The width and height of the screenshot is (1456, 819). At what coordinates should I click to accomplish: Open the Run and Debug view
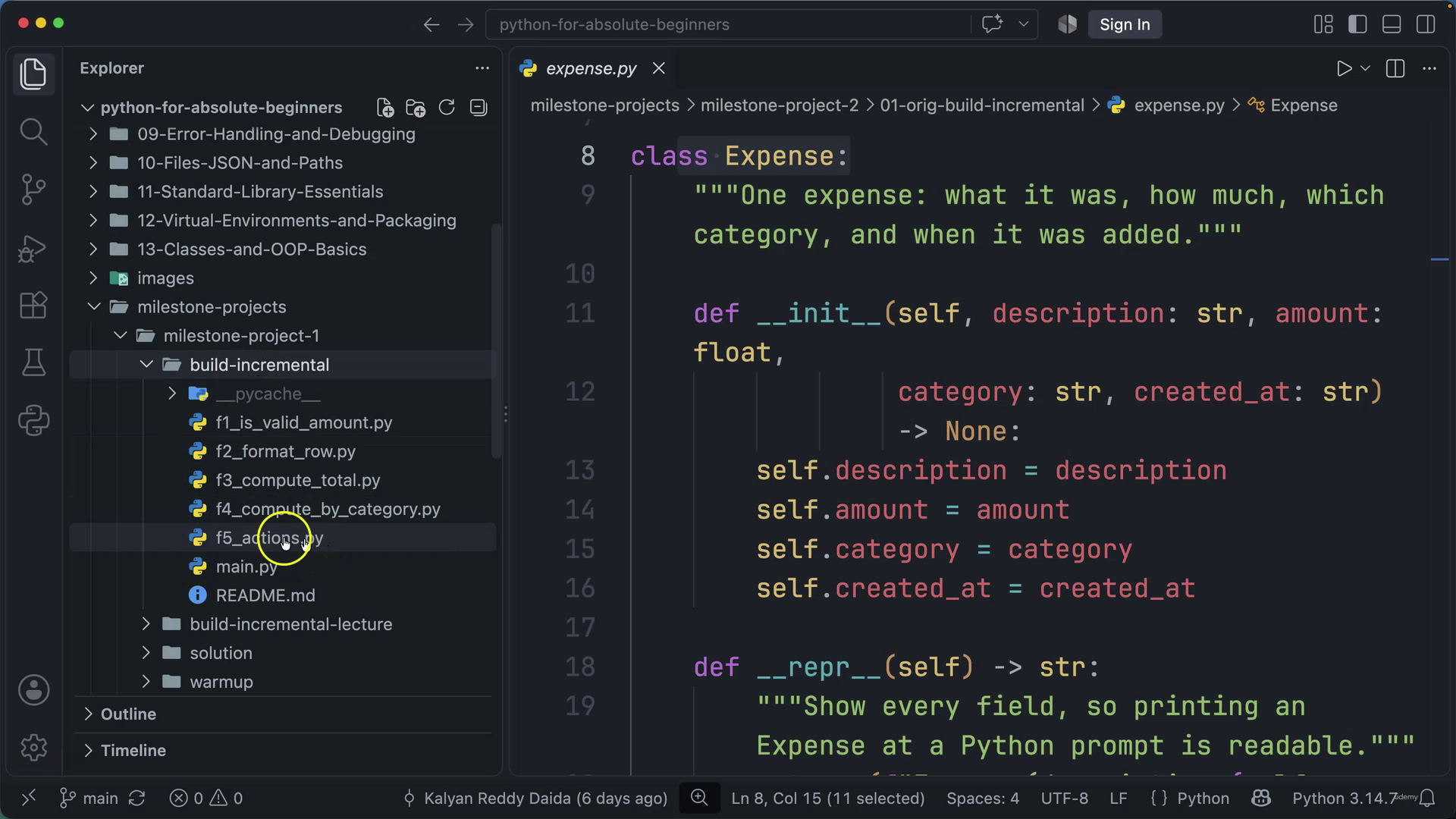pyautogui.click(x=33, y=248)
